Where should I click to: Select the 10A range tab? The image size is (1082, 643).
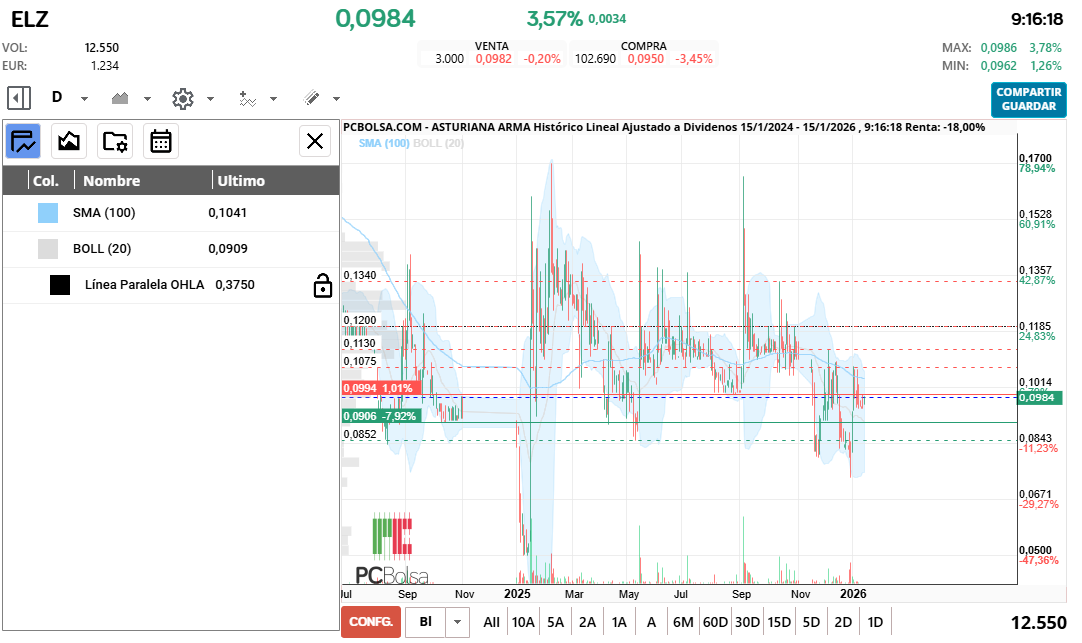tap(523, 622)
